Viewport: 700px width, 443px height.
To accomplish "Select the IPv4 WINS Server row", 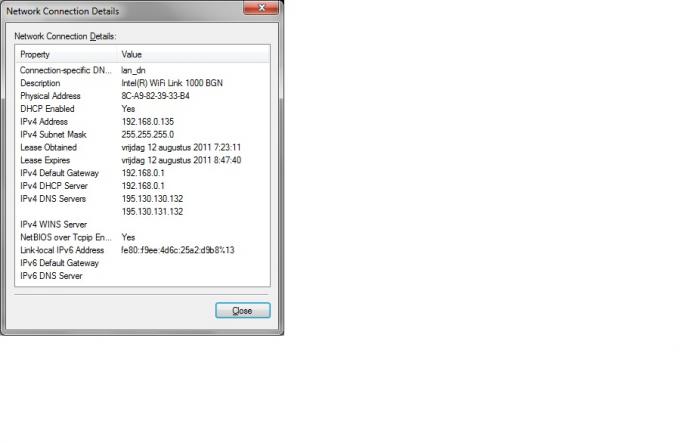I will (142, 225).
